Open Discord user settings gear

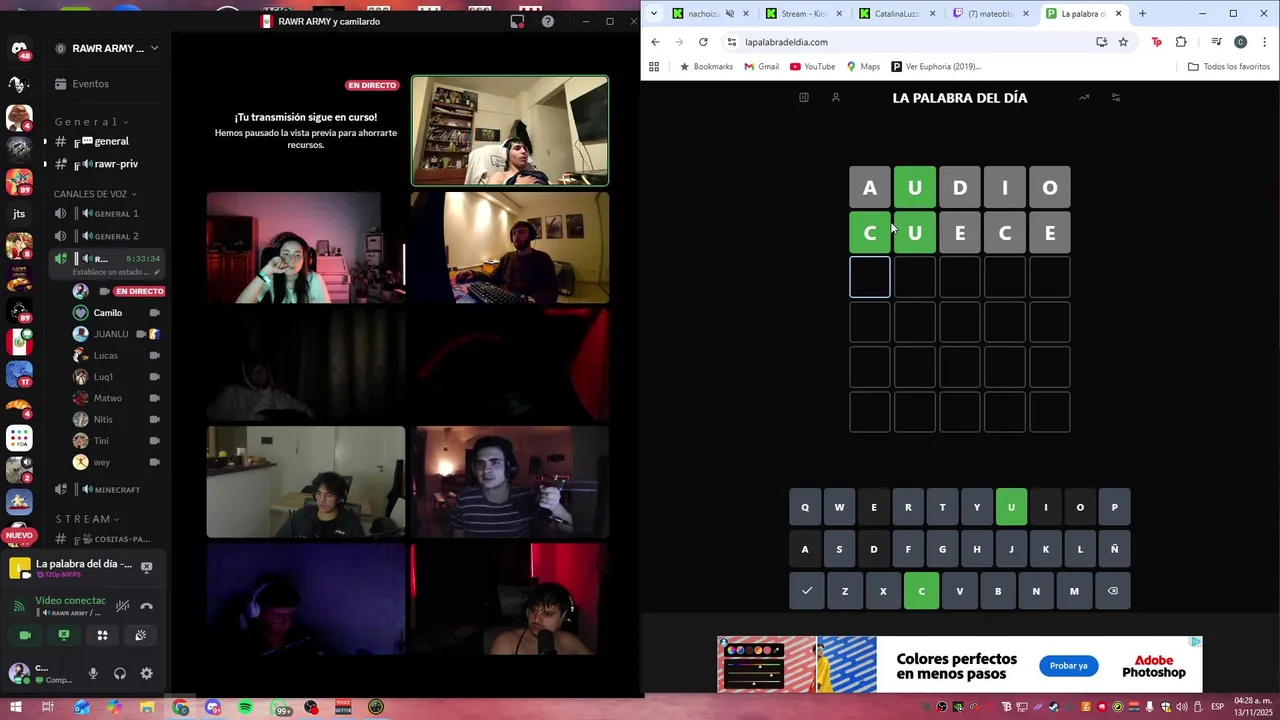tap(146, 674)
